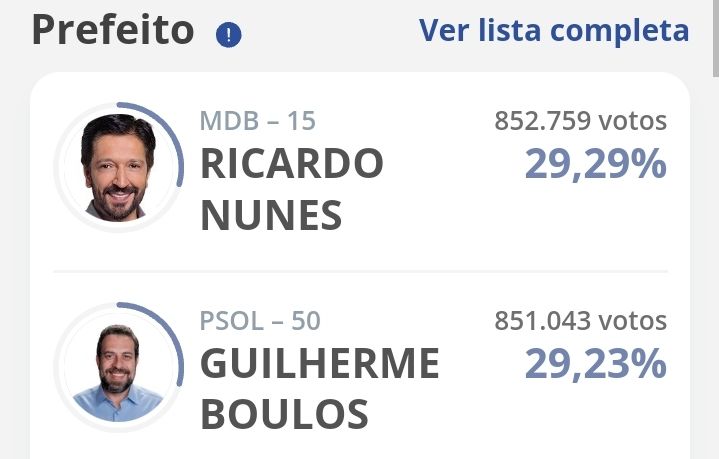Viewport: 719px width, 459px height.
Task: Click the 851.043 votos count
Action: coord(580,321)
